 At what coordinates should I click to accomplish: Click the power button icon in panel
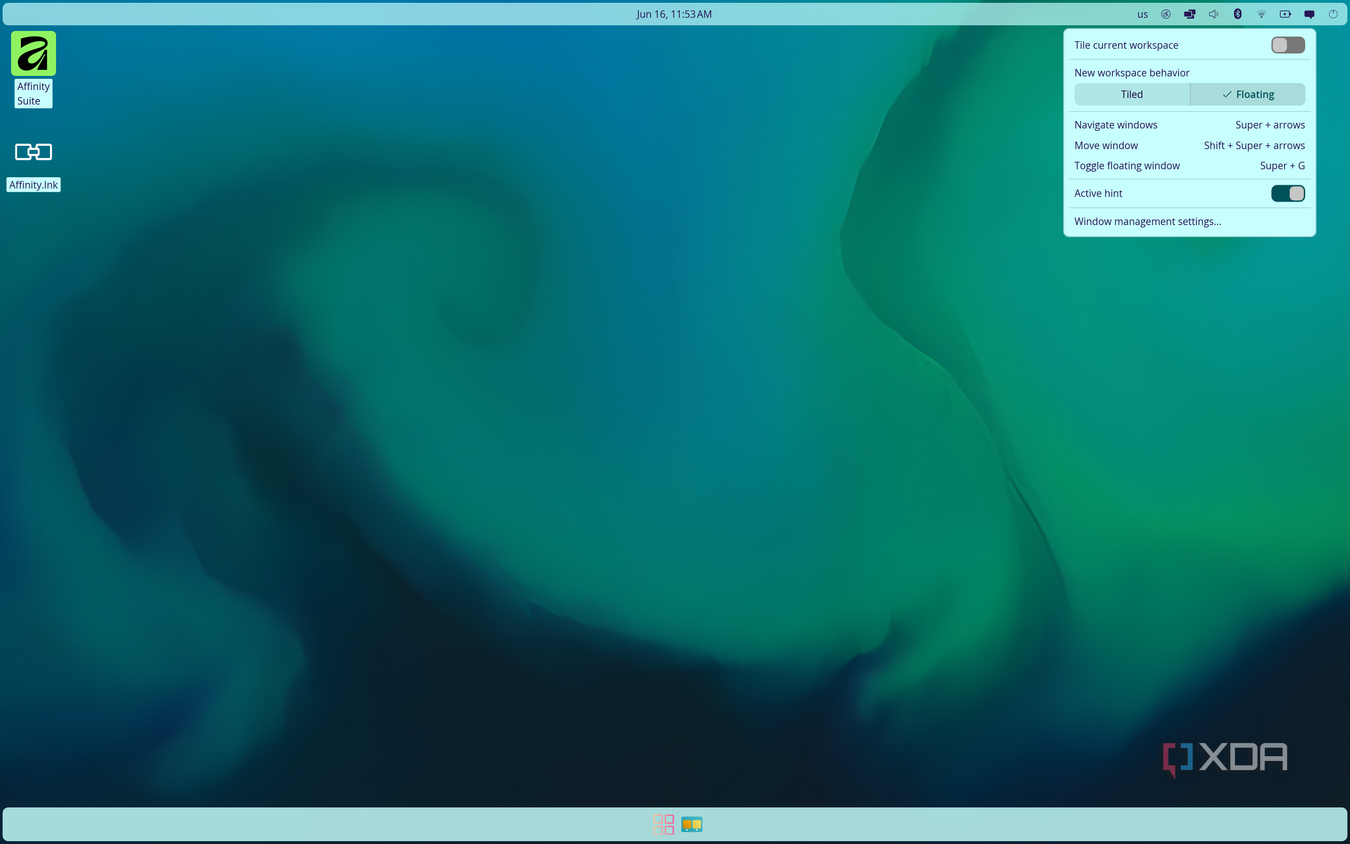[x=1333, y=14]
